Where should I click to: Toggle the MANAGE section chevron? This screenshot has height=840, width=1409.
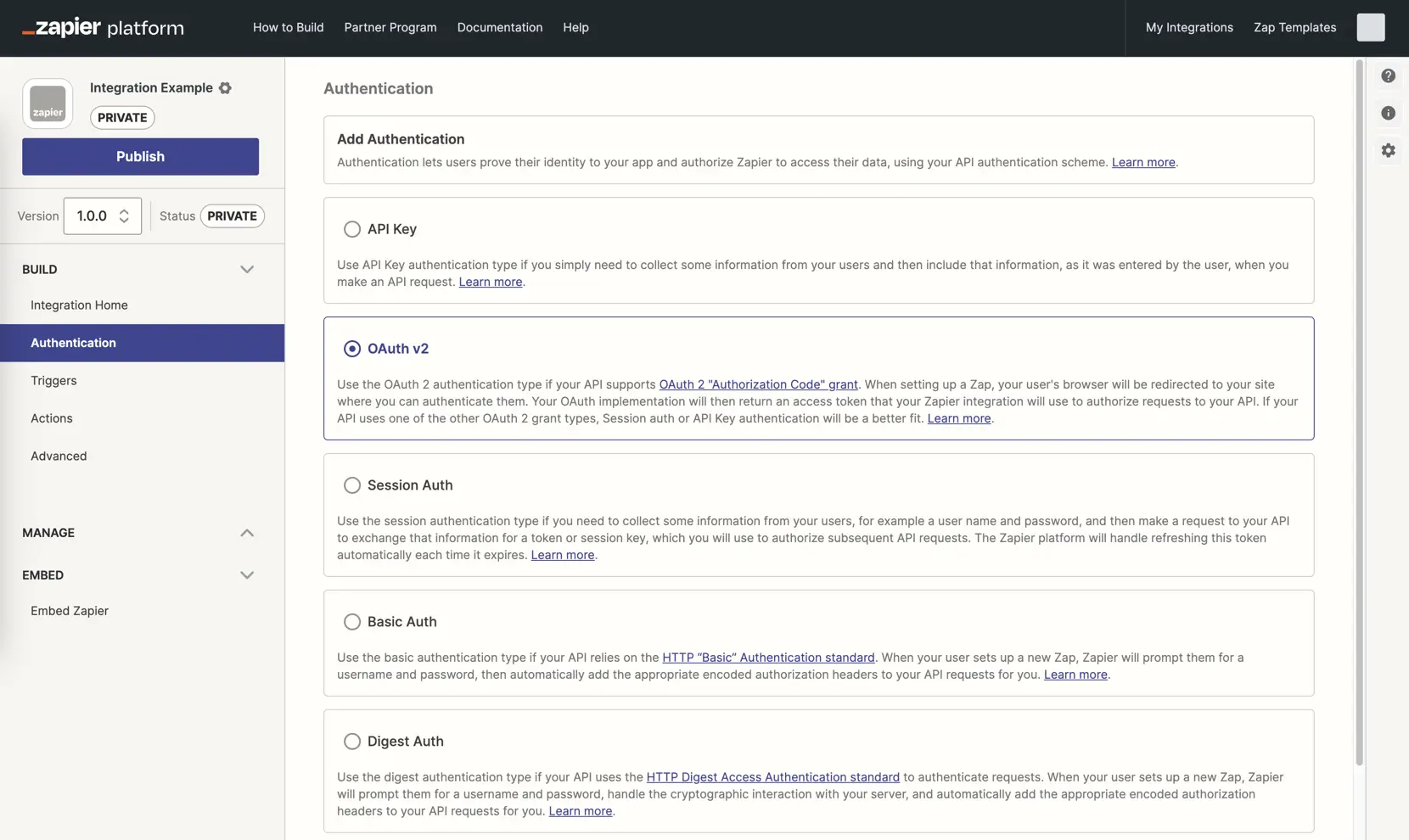pyautogui.click(x=246, y=533)
